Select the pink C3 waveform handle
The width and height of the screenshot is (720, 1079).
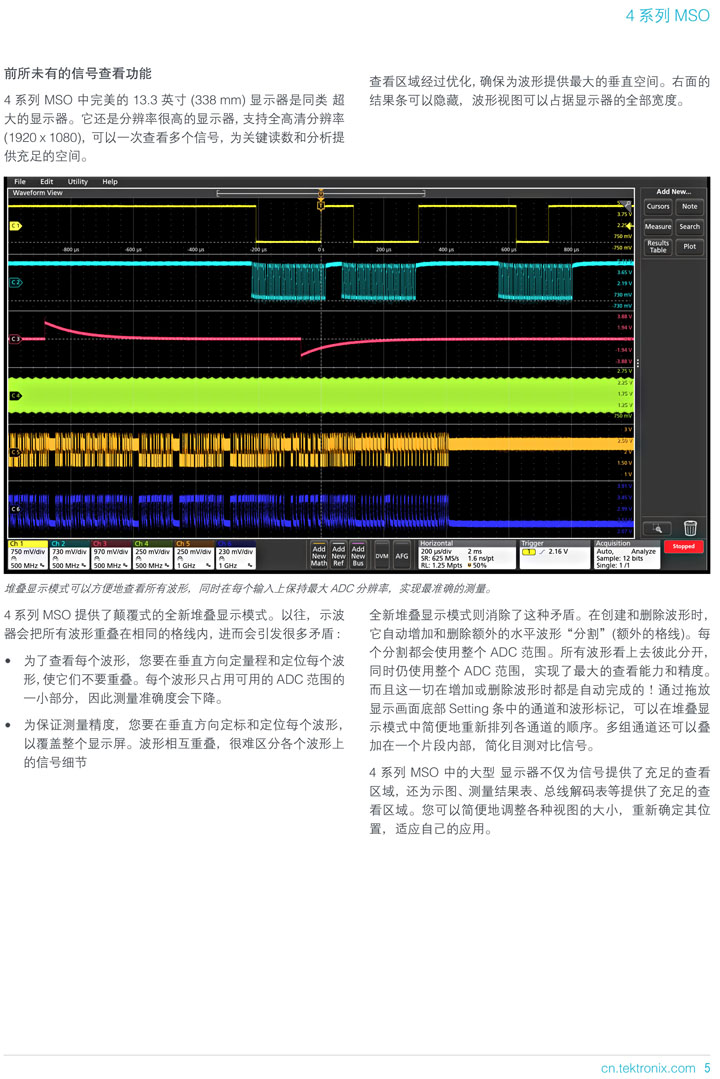[15, 339]
